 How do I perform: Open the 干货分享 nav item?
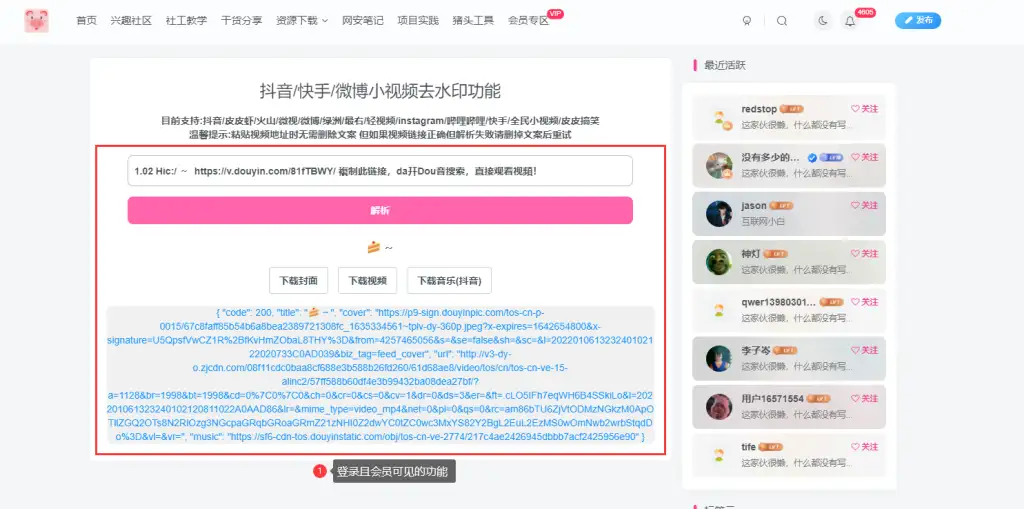[242, 20]
